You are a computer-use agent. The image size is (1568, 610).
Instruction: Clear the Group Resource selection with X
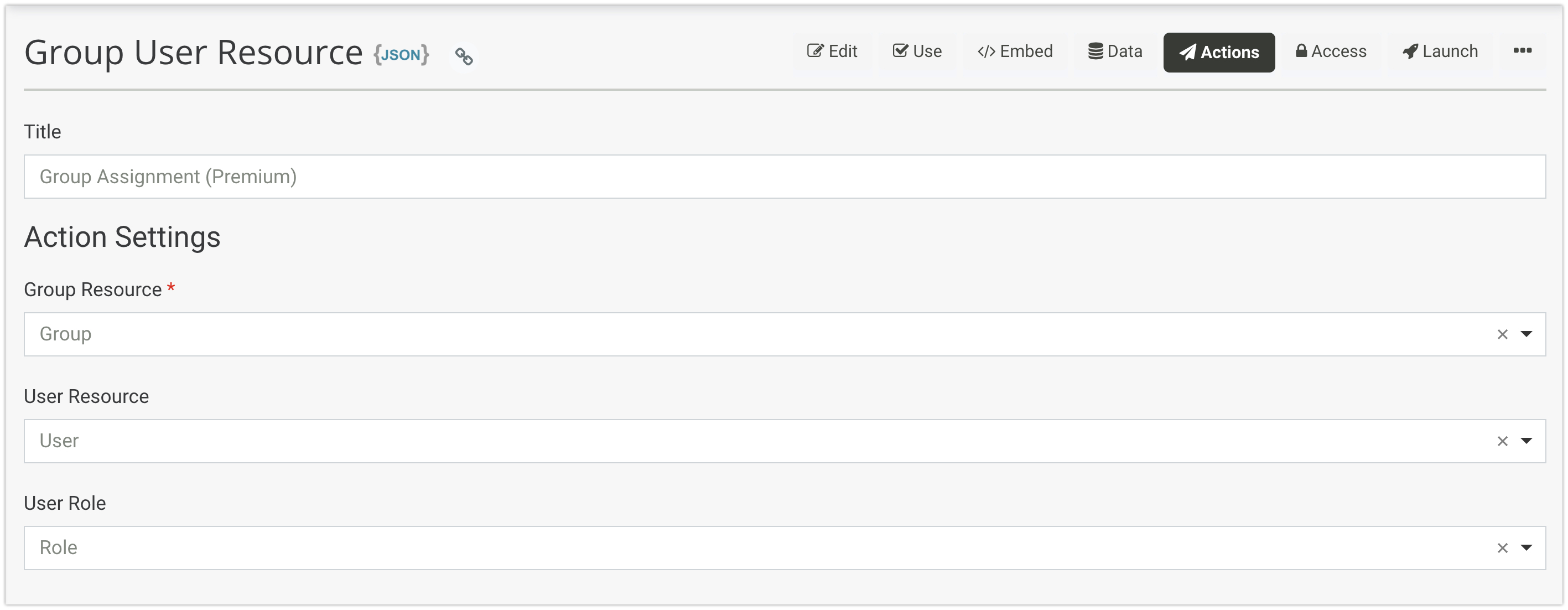click(1502, 334)
